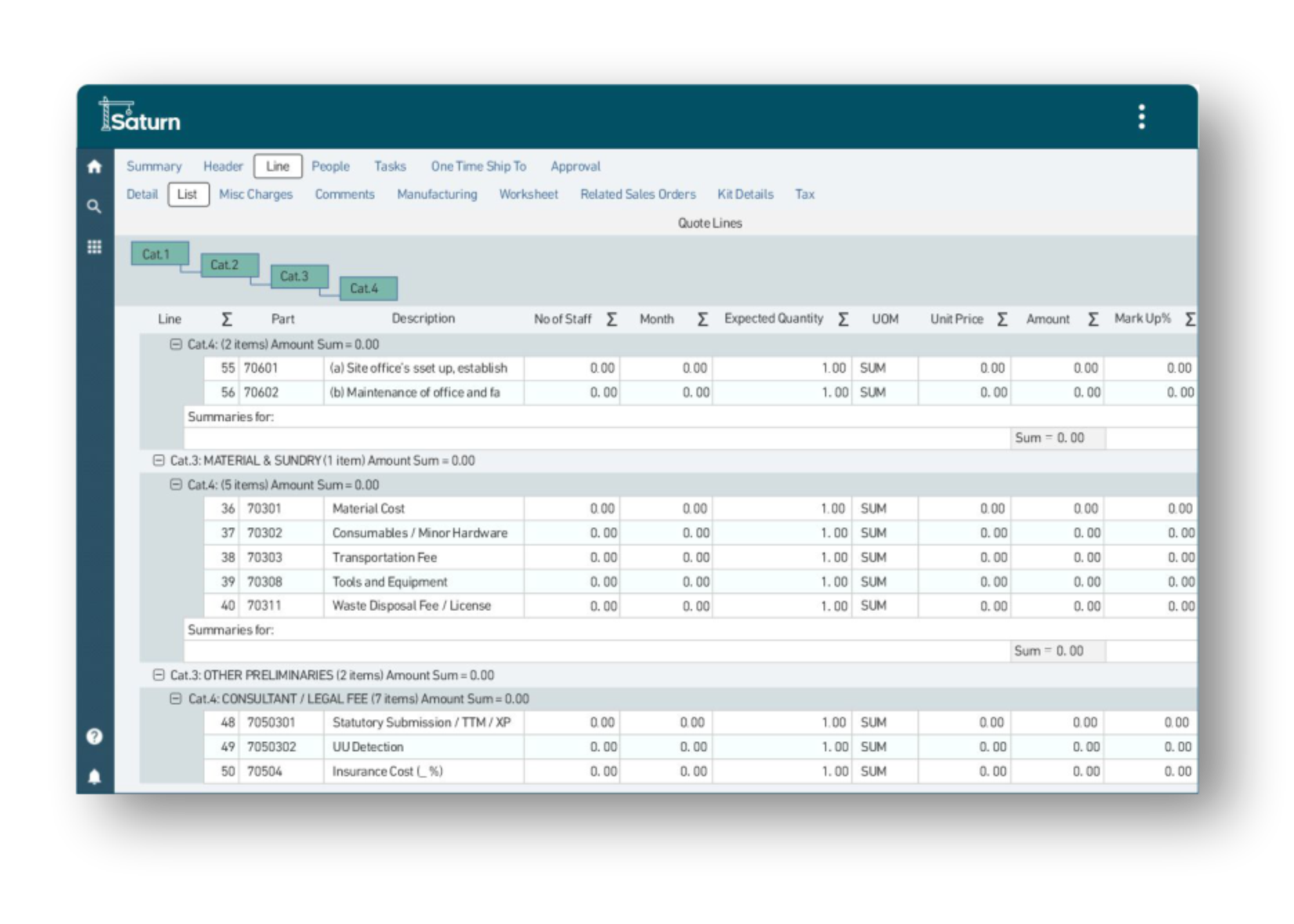The width and height of the screenshot is (1294, 924).
Task: Open search from the sidebar magnifier icon
Action: tap(95, 206)
